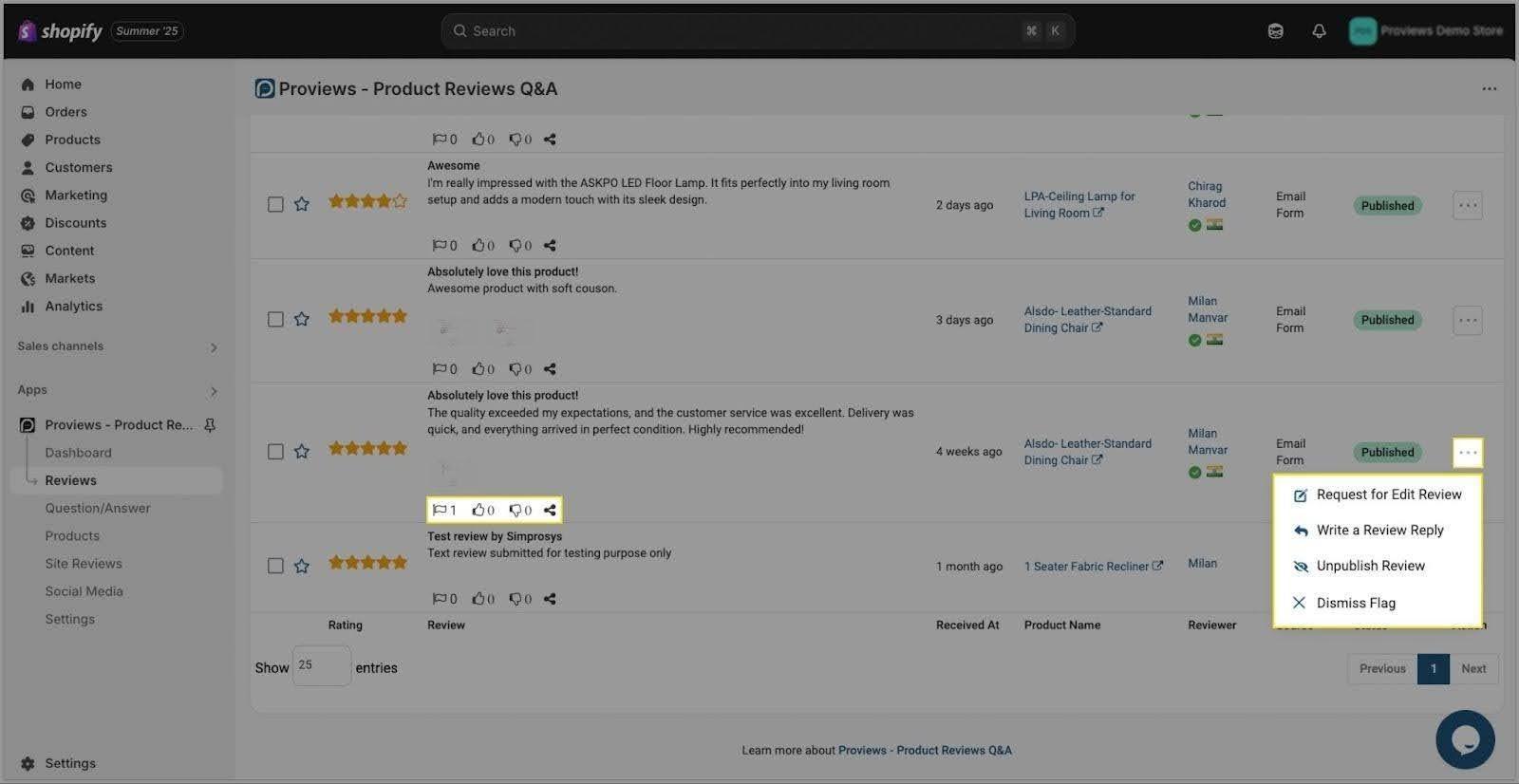Check the Test review by Simprosys row
The height and width of the screenshot is (784, 1519).
[x=275, y=566]
